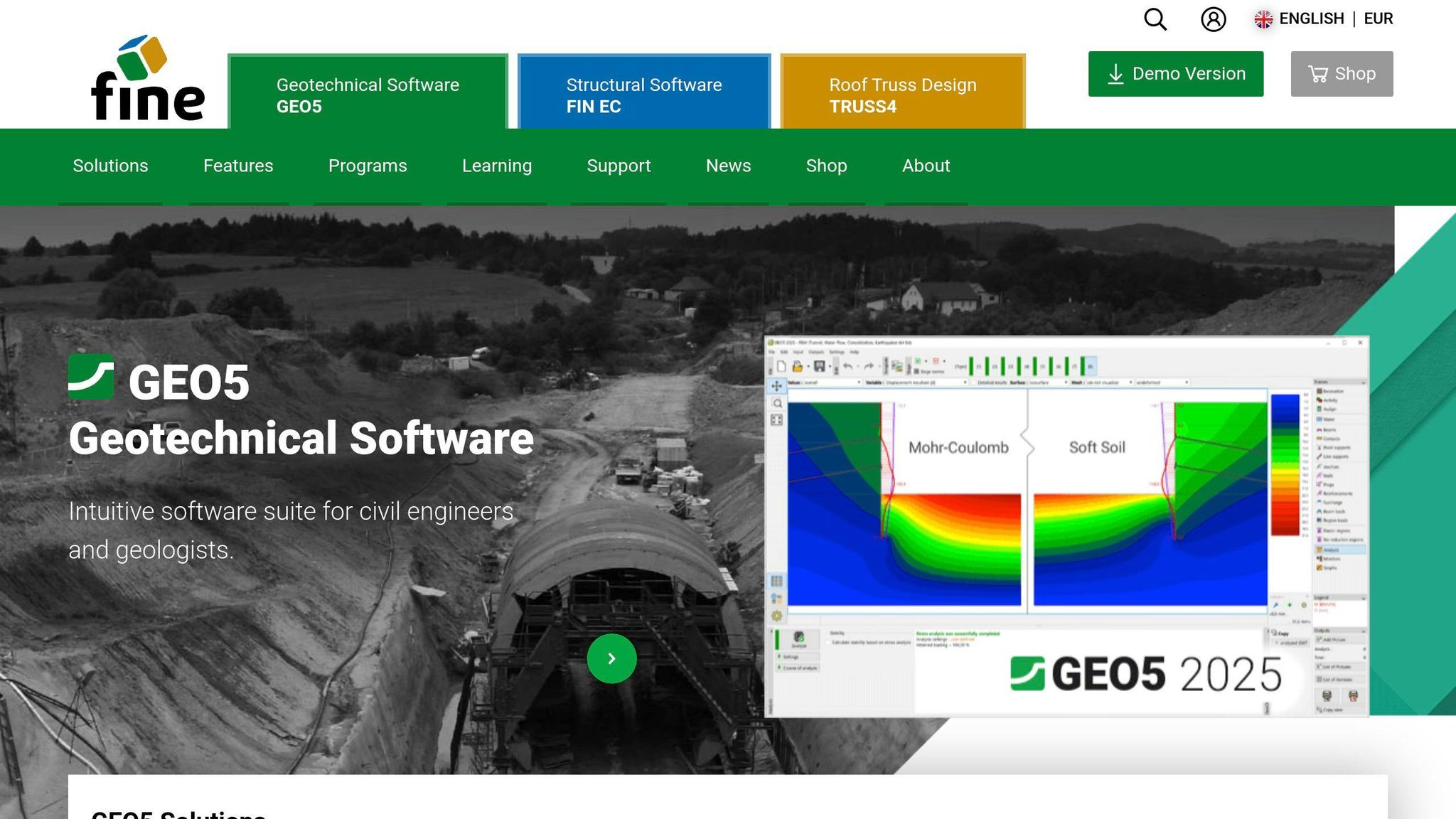
Task: Change currency via EUR
Action: pos(1378,18)
